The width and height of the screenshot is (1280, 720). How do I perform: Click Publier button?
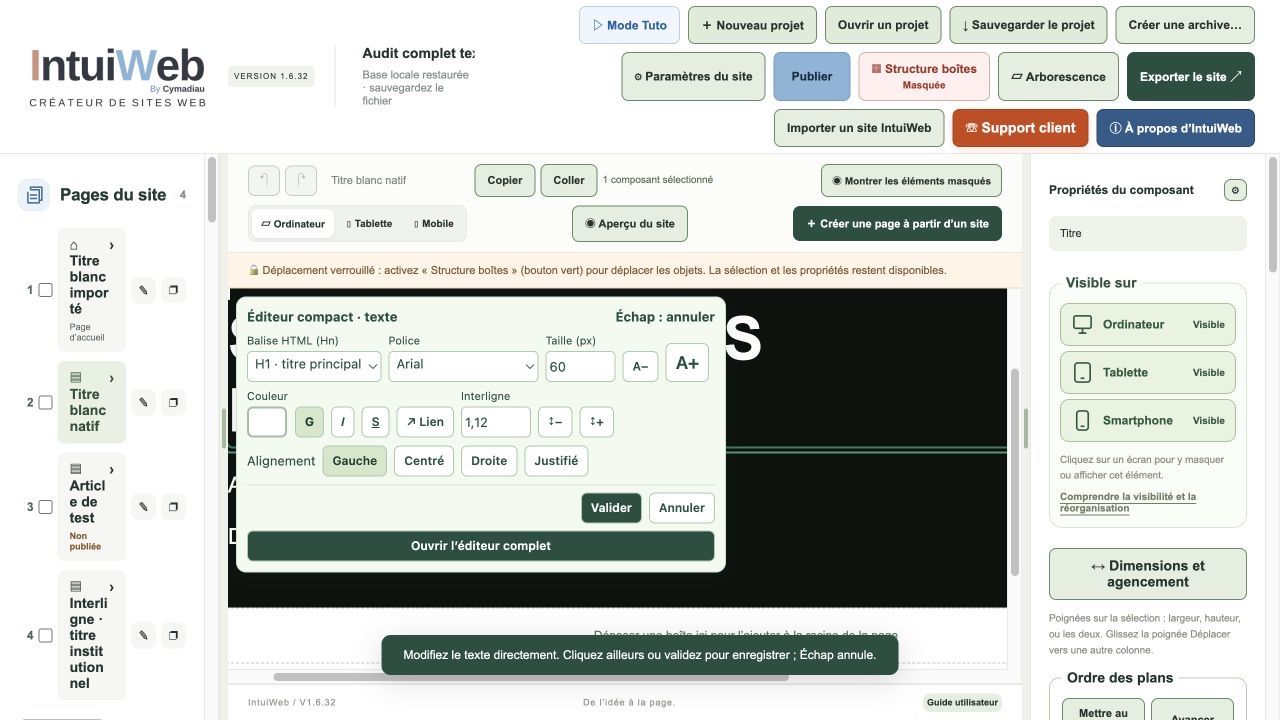click(812, 77)
